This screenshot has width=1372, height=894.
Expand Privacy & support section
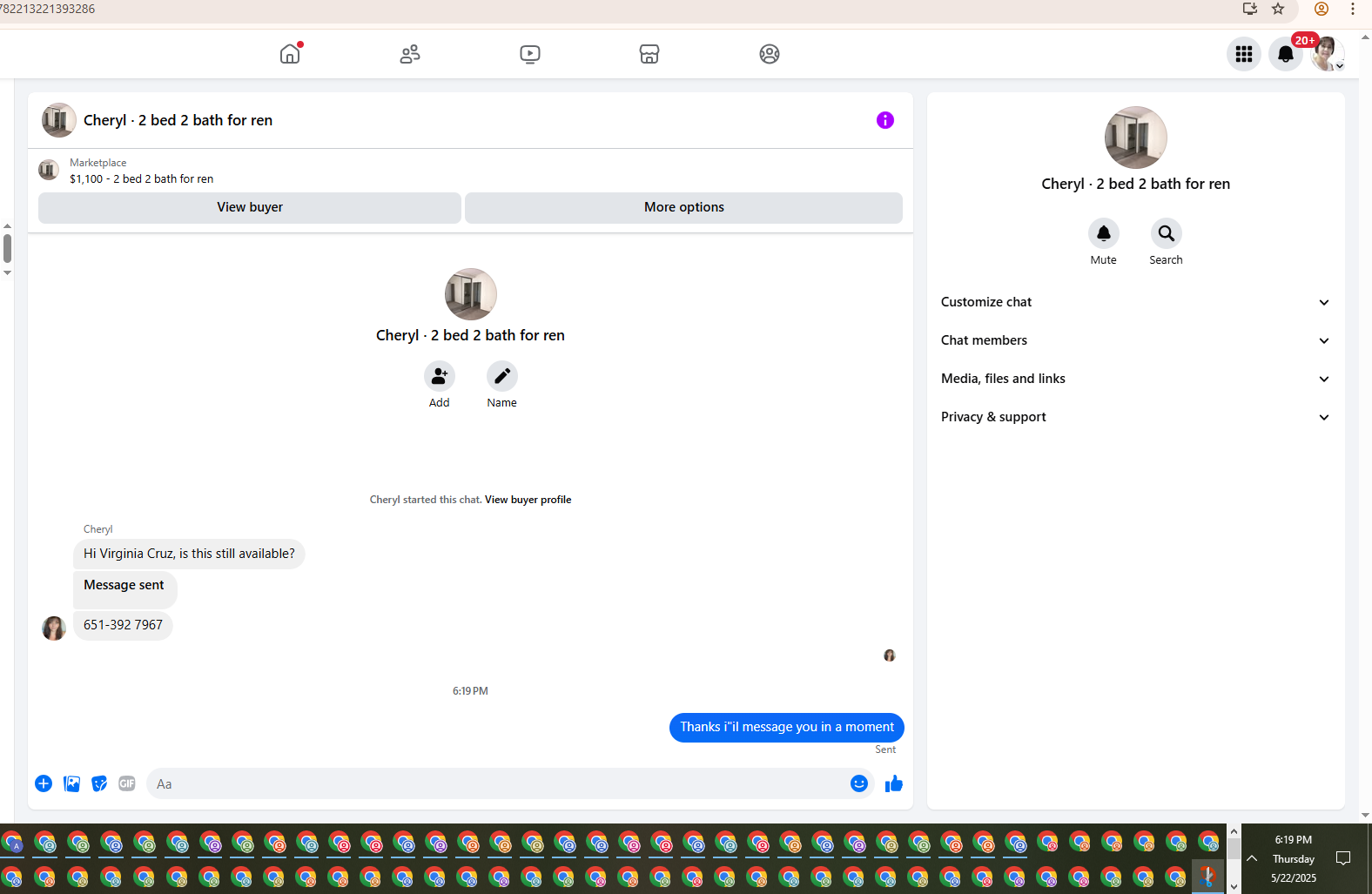coord(1136,417)
